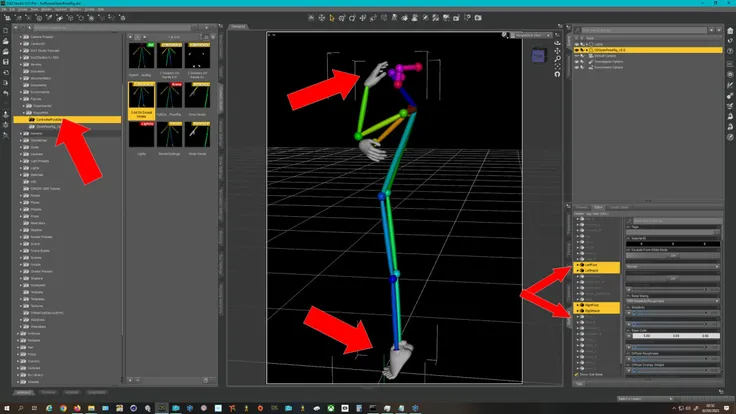Screen dimensions: 736x414
Task: Click the first icon in top-left toolbar
Action: (8, 18)
